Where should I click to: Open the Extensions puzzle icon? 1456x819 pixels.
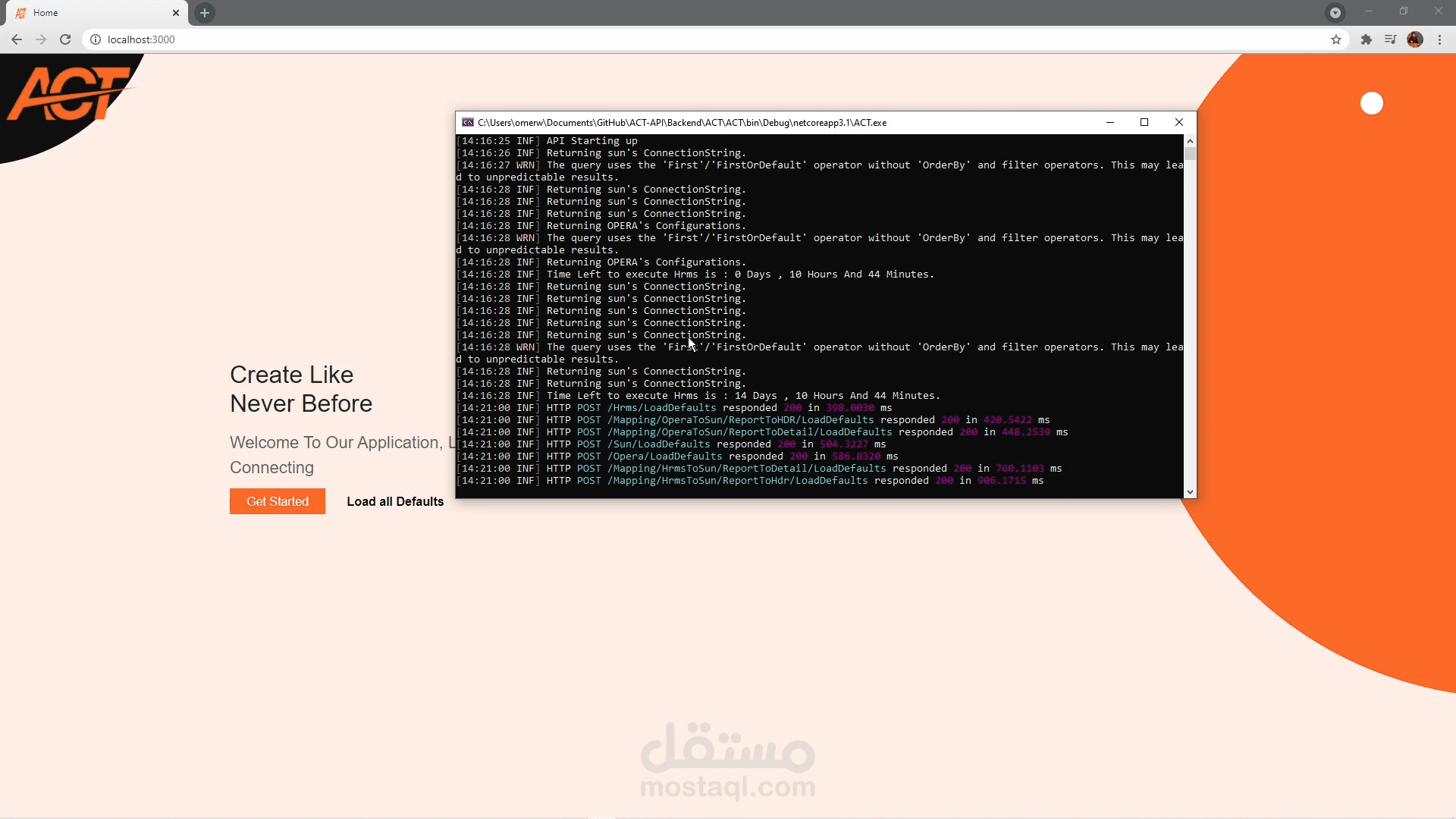[1366, 39]
